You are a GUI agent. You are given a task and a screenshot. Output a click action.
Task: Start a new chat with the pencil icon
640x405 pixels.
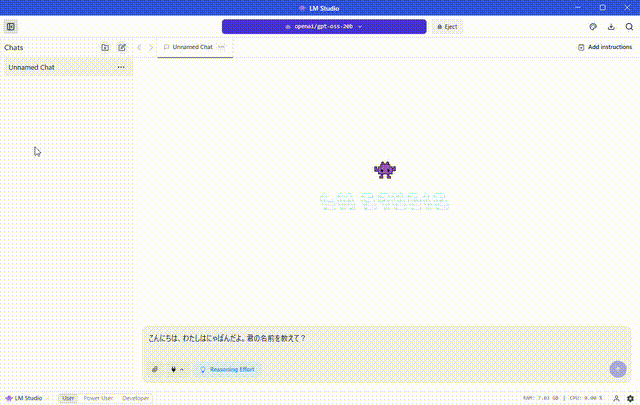pyautogui.click(x=122, y=47)
